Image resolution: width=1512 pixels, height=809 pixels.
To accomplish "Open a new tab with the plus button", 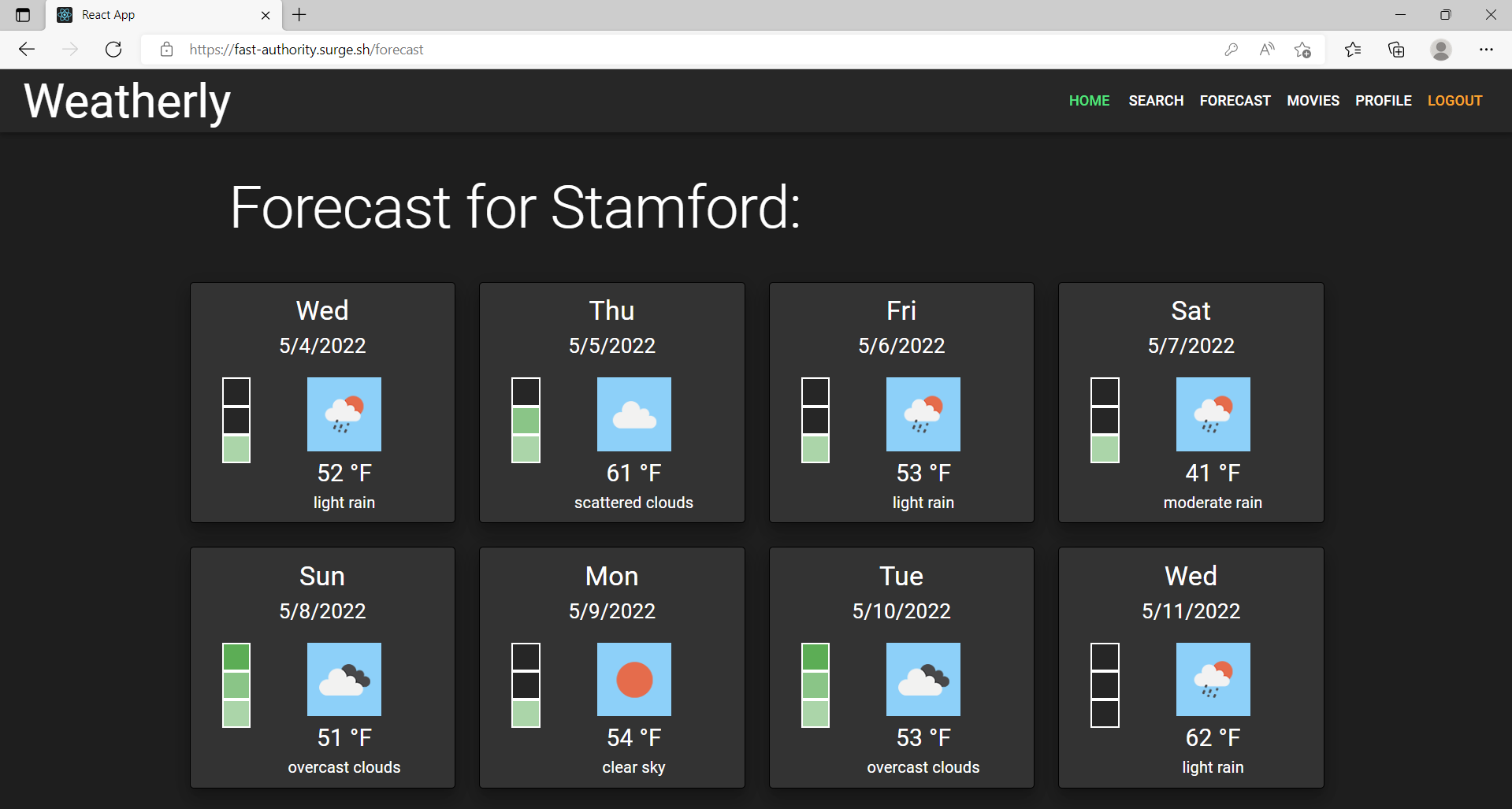I will coord(299,15).
